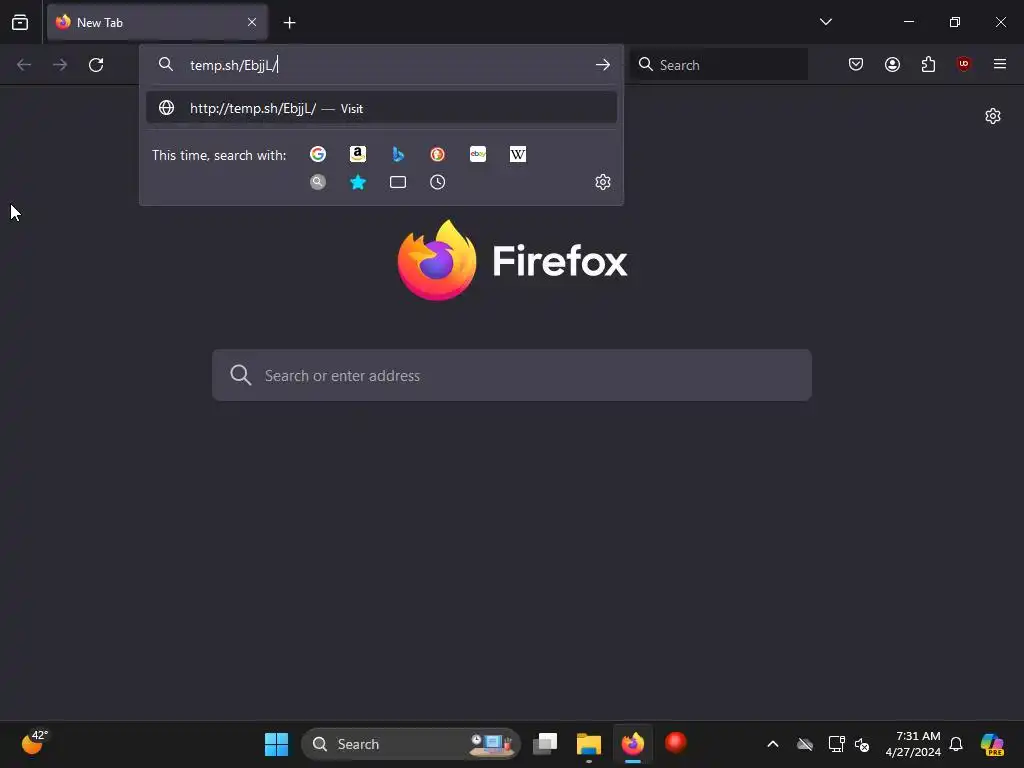Select the New Tab tab
1024x768 pixels.
tap(157, 22)
